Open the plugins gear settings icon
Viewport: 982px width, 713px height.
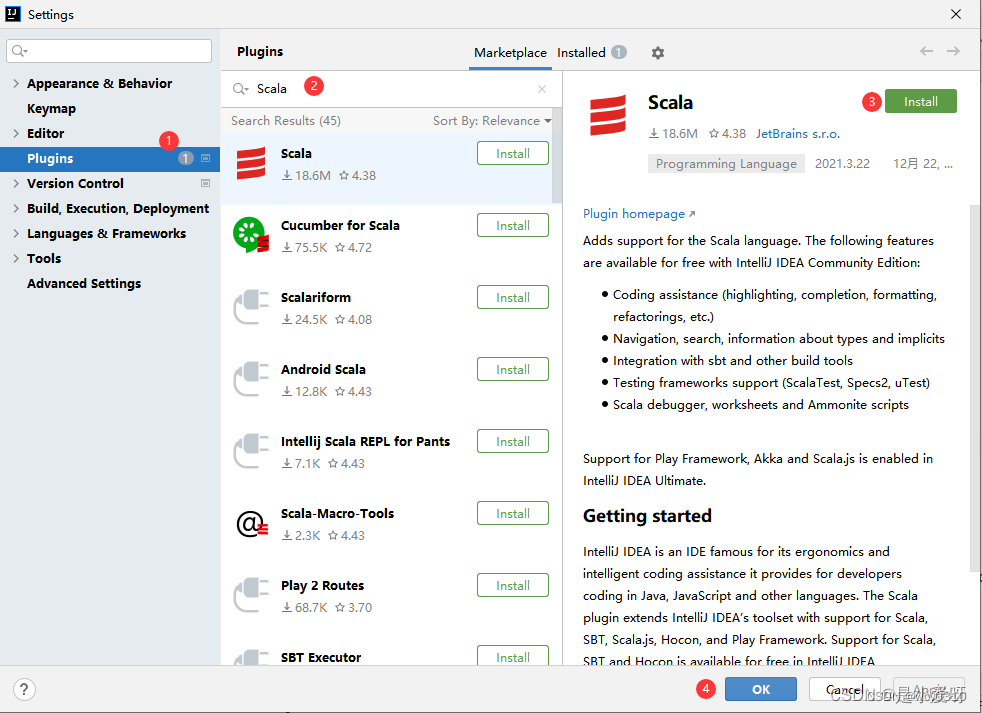point(657,53)
